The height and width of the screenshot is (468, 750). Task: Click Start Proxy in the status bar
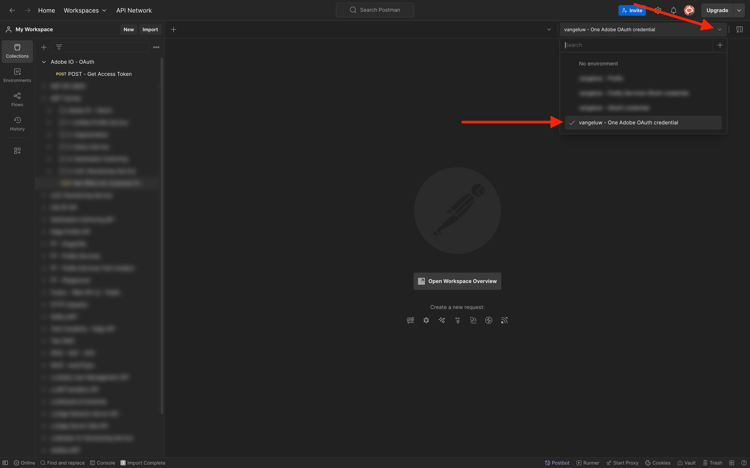coord(622,463)
